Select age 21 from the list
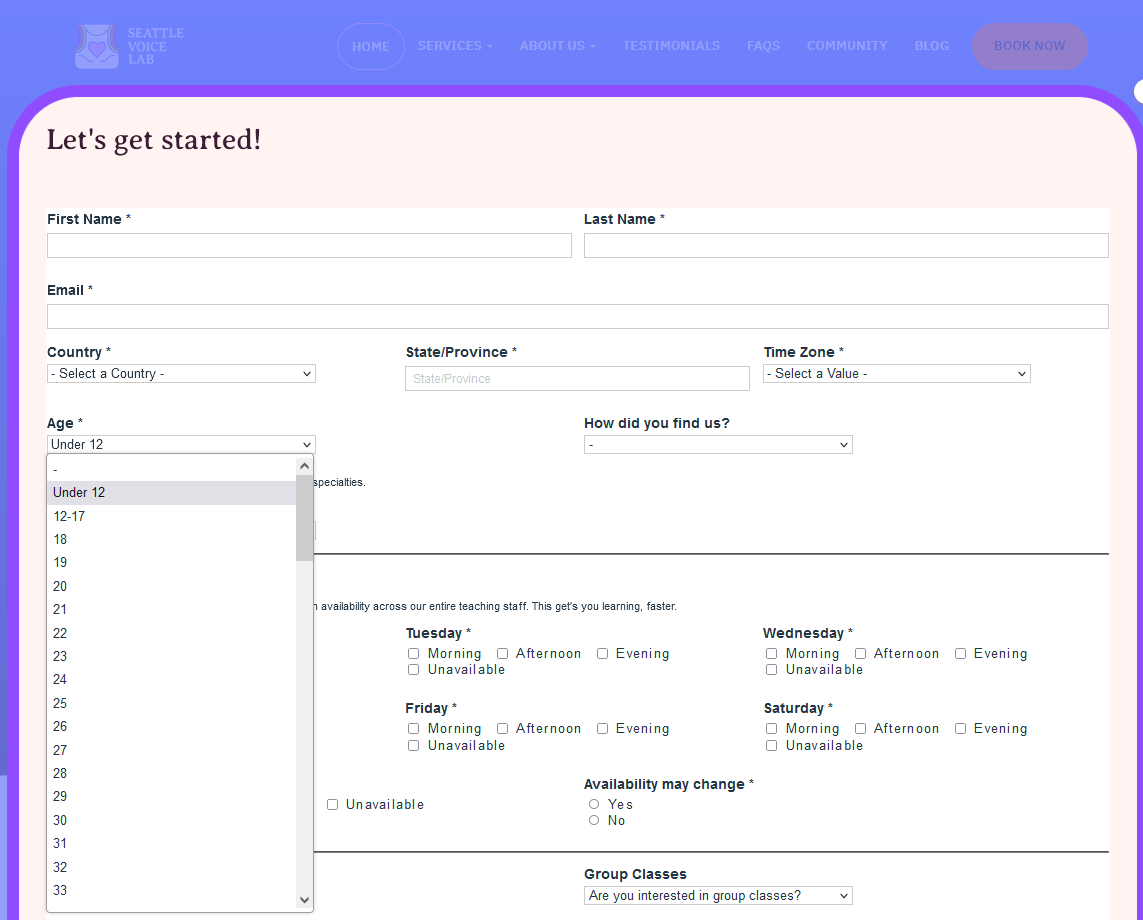Screen dimensions: 1143x920 coord(171,609)
